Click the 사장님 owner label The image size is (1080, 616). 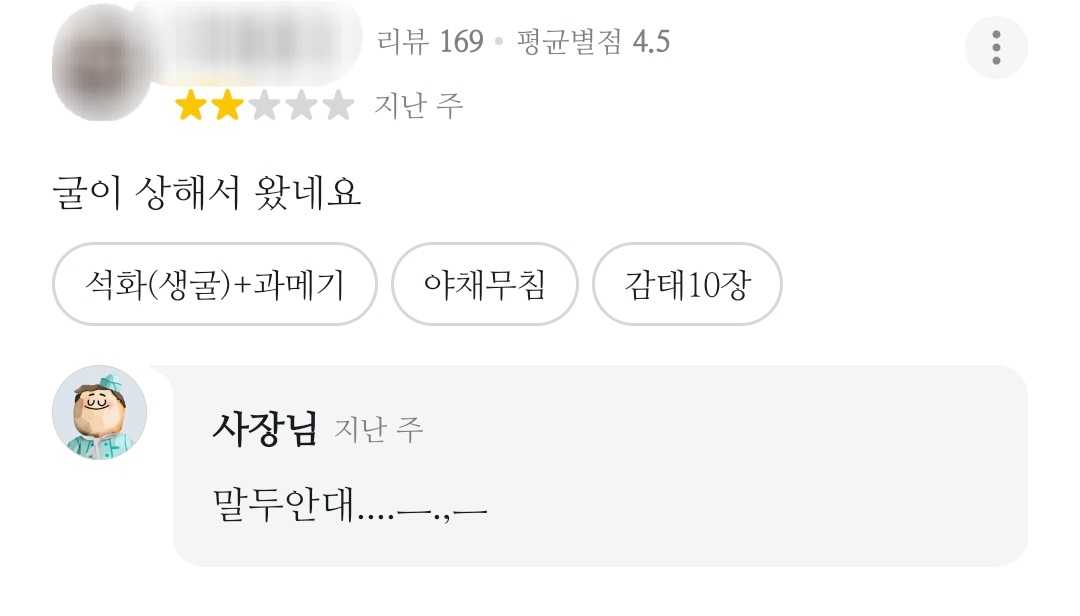tap(264, 429)
